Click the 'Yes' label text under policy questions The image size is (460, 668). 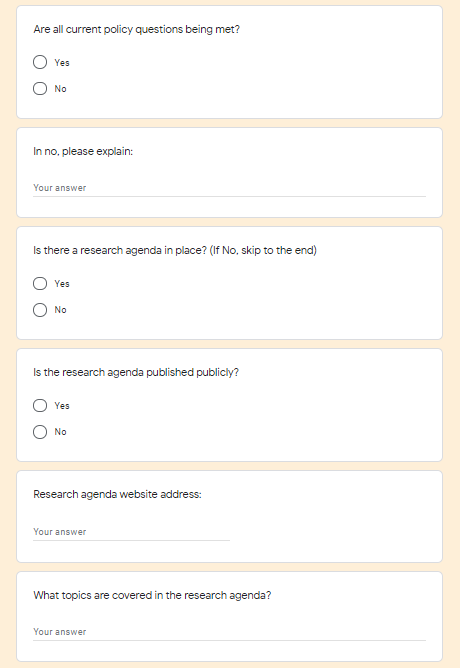62,63
